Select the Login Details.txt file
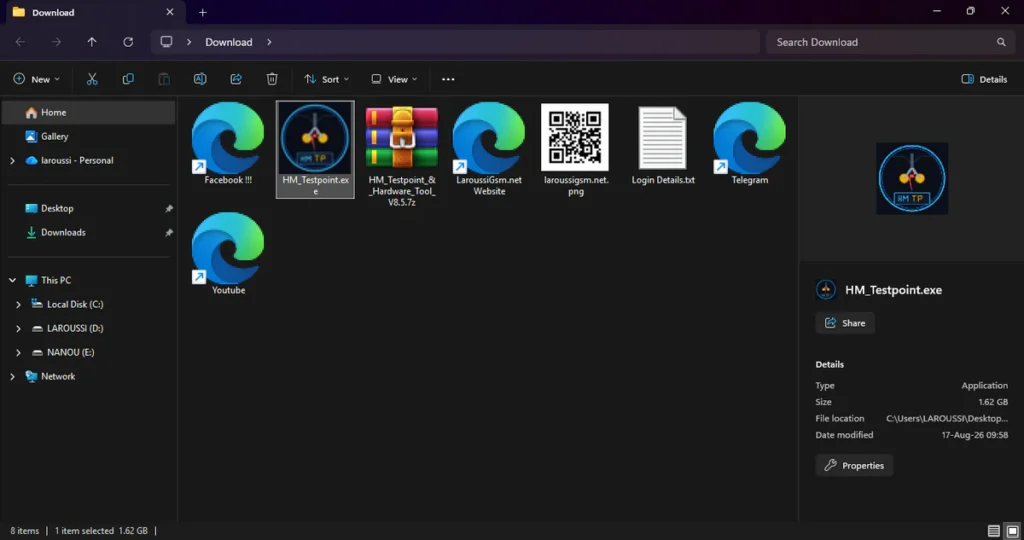Viewport: 1024px width, 540px height. coord(663,144)
